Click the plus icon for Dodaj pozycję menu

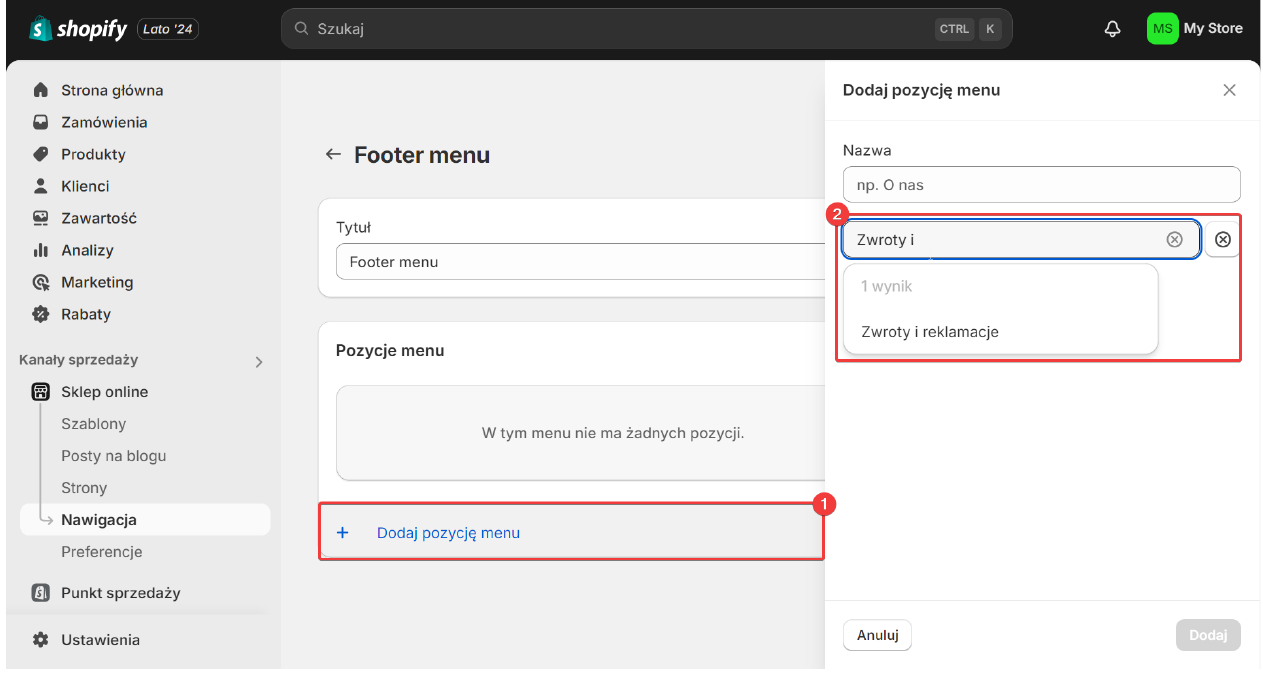click(342, 533)
